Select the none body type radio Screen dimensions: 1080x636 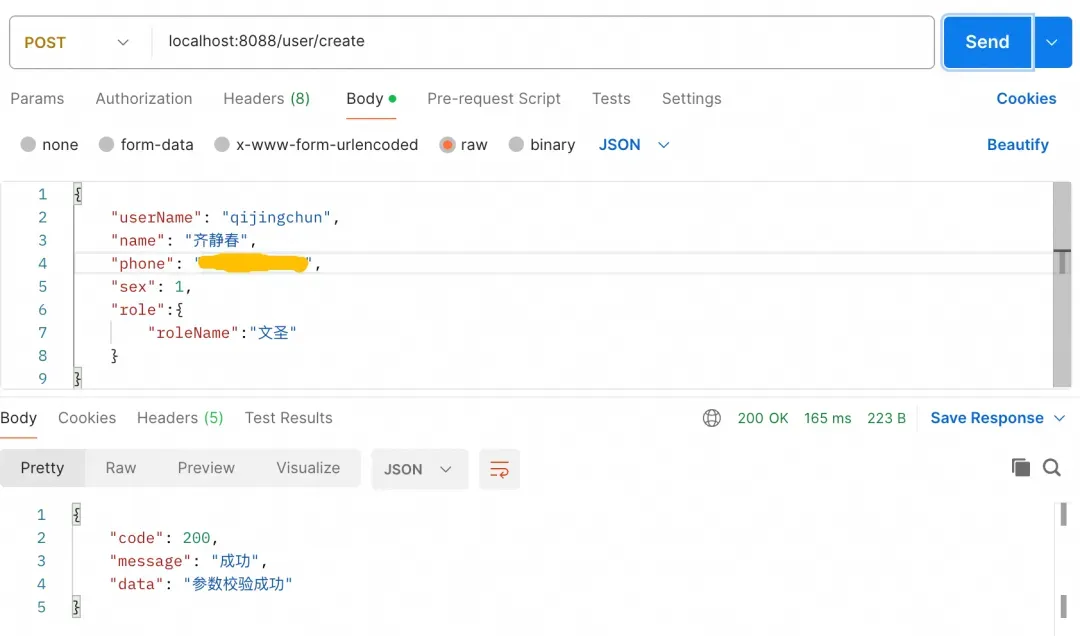coord(28,145)
